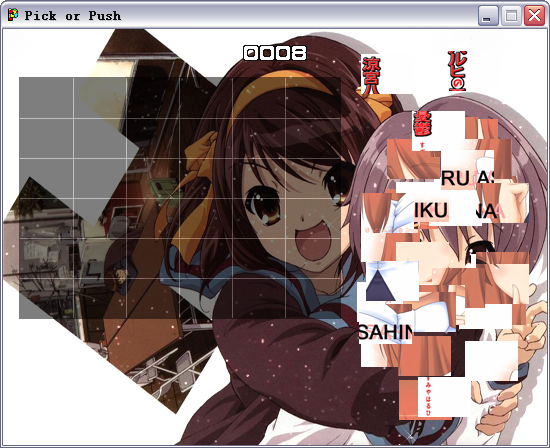
Task: Pick the solid orange-brown piece above hiragana piece
Action: [x=425, y=356]
